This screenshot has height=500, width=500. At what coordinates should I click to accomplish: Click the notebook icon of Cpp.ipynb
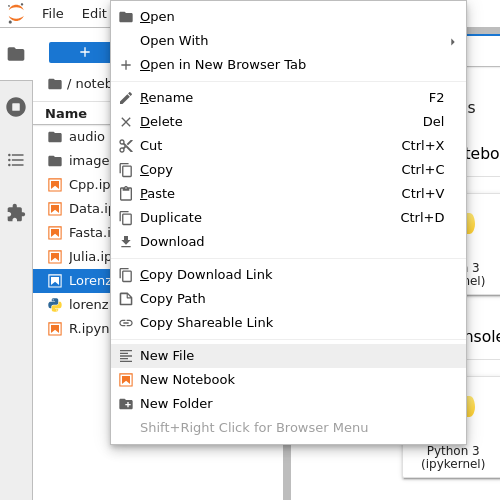coord(55,185)
